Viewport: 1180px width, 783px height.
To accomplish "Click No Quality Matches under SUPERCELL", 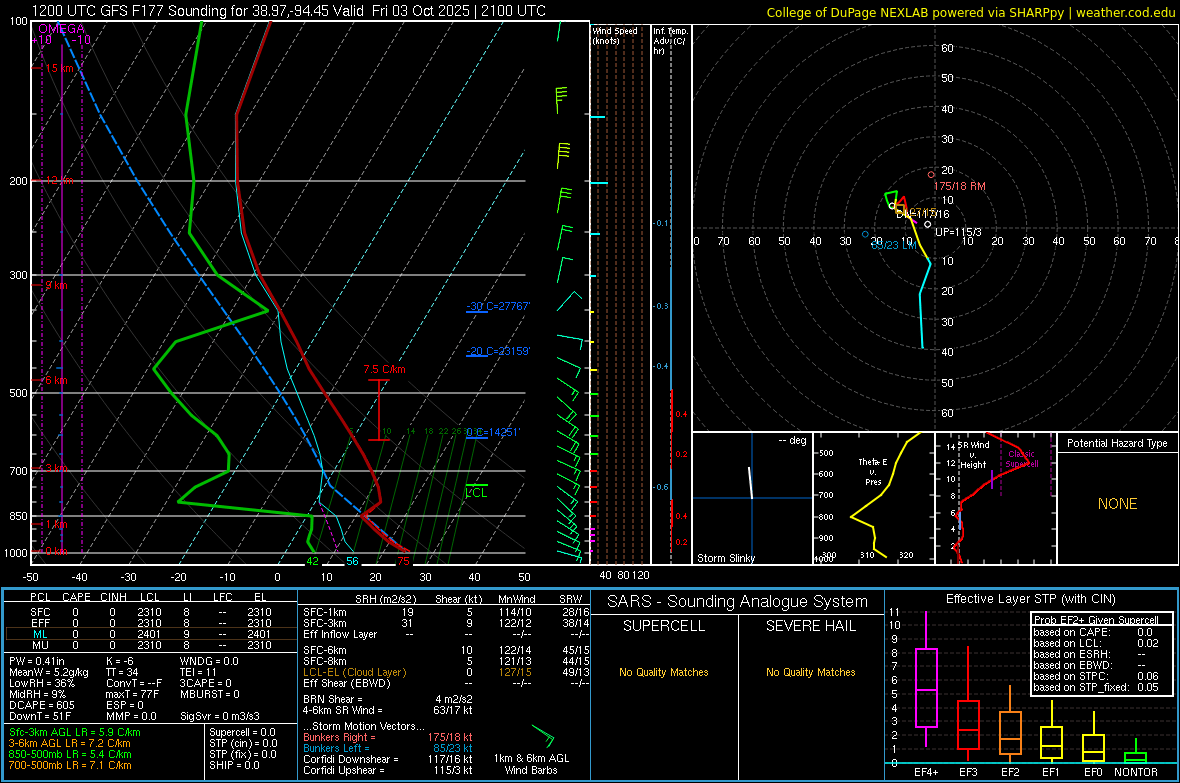I will [664, 672].
